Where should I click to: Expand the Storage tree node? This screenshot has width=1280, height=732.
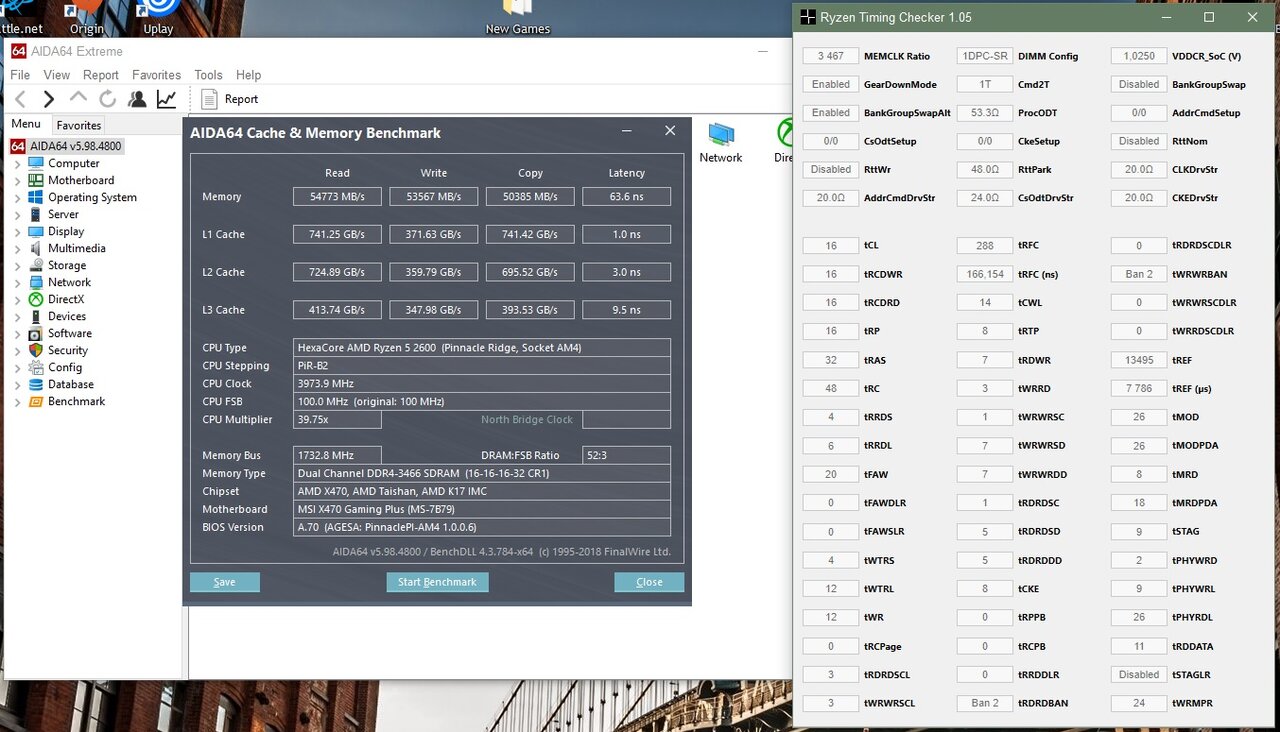(17, 265)
